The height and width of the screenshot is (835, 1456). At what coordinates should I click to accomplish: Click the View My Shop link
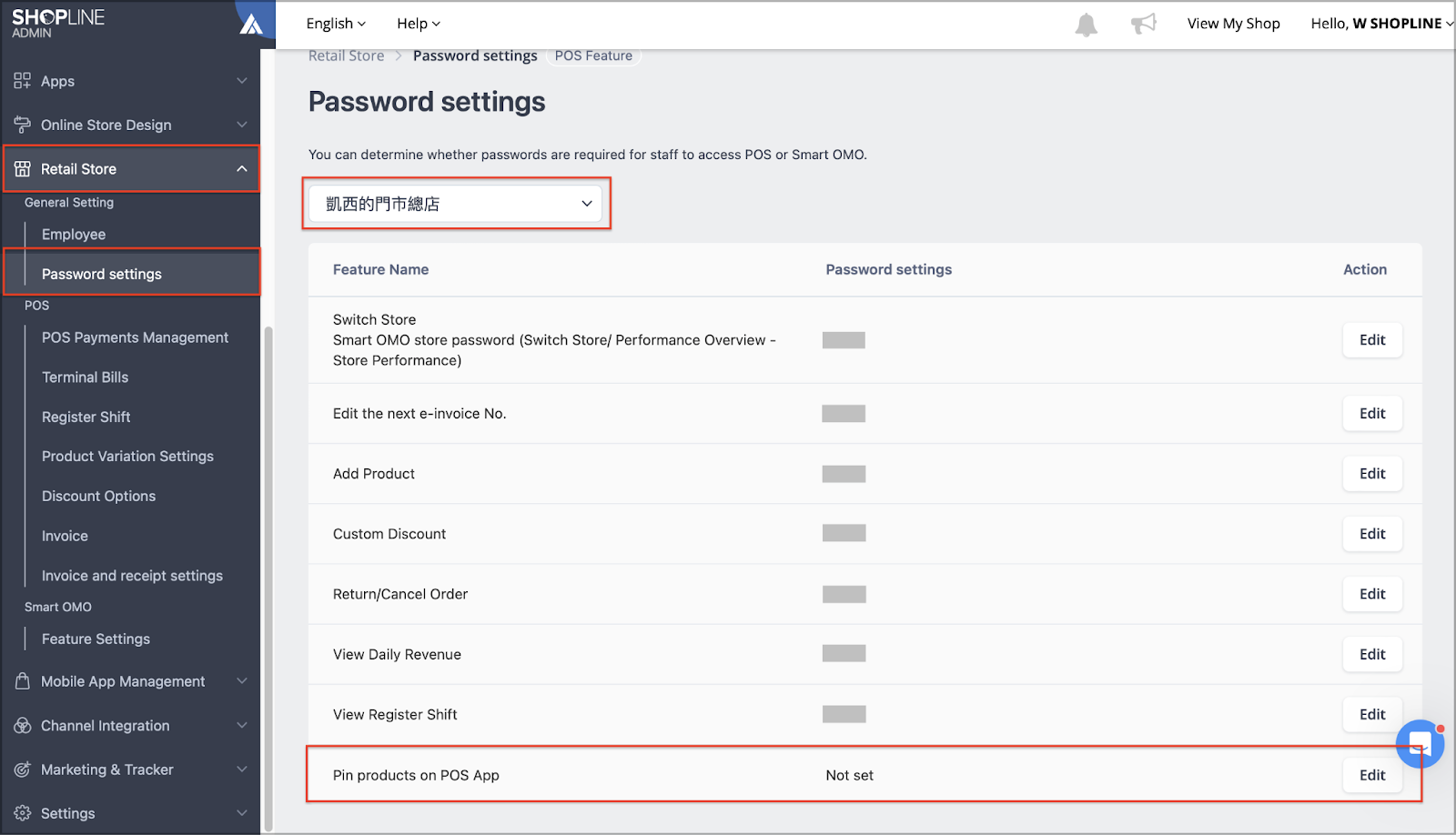(x=1233, y=24)
